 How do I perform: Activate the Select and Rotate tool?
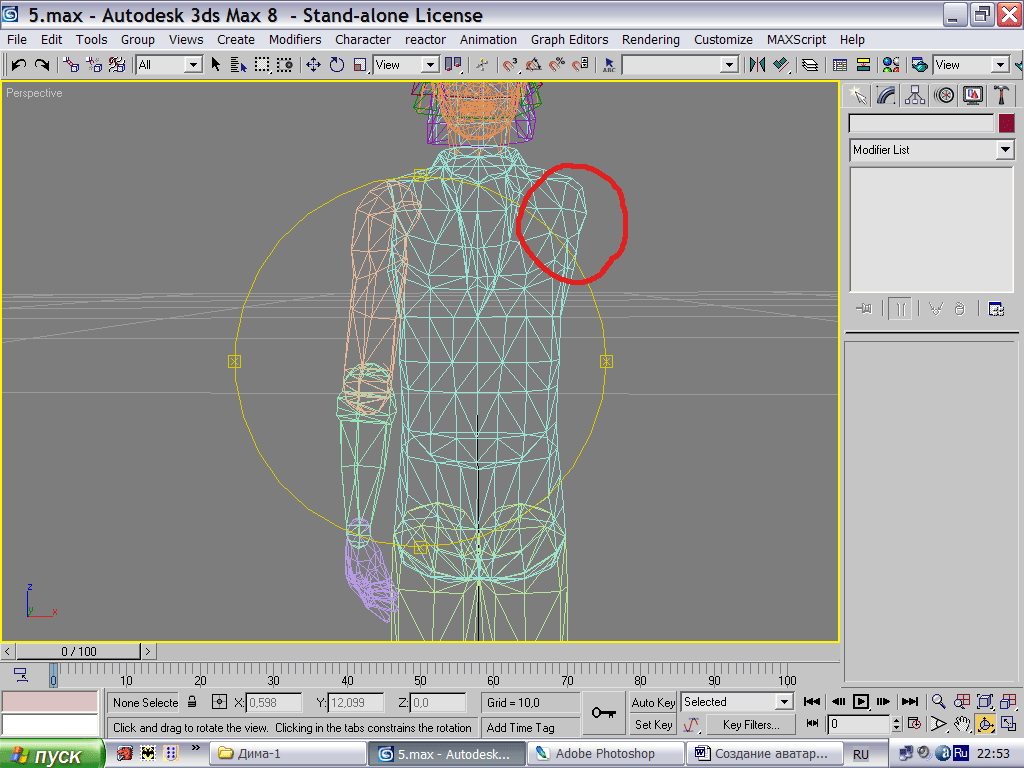click(337, 65)
